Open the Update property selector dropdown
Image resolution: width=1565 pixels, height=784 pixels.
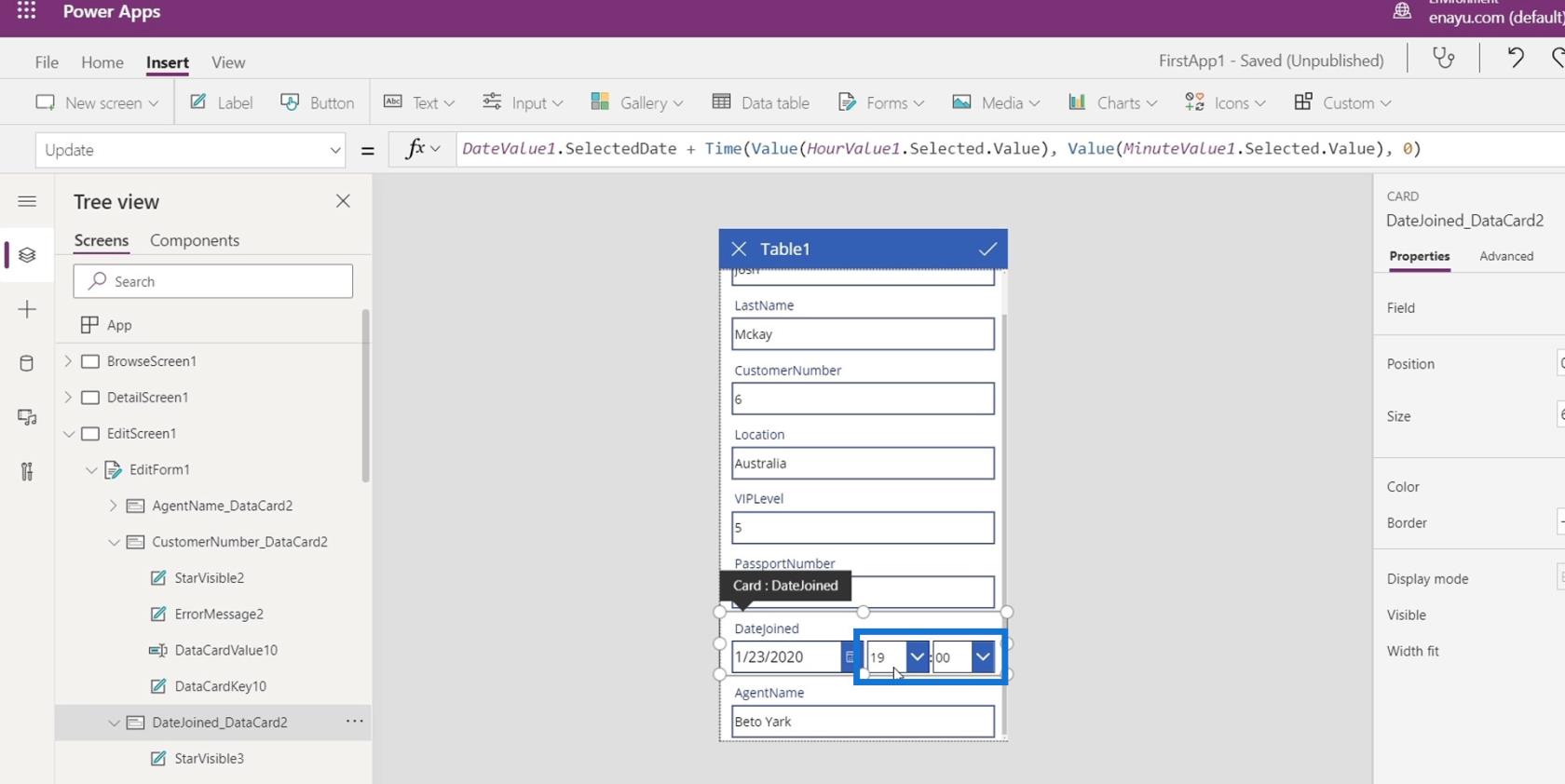point(190,150)
